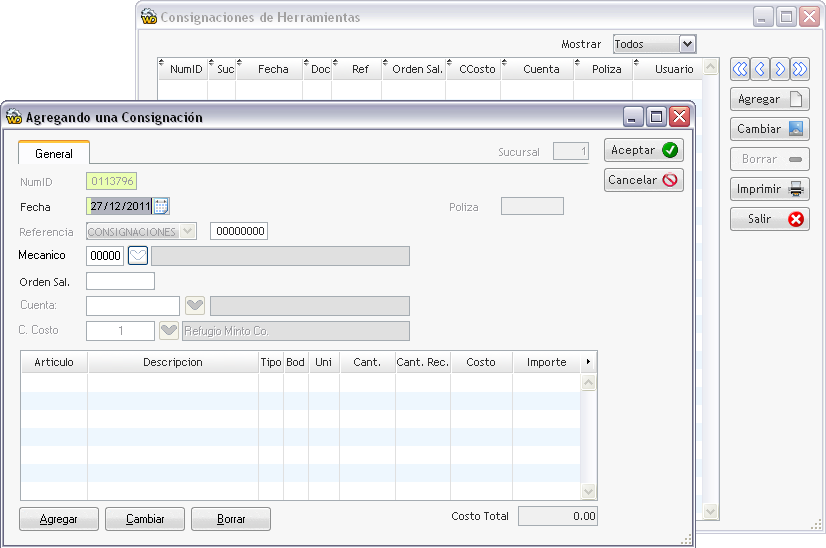Focus the Orden Sal. input field
The width and height of the screenshot is (826, 548).
point(121,281)
